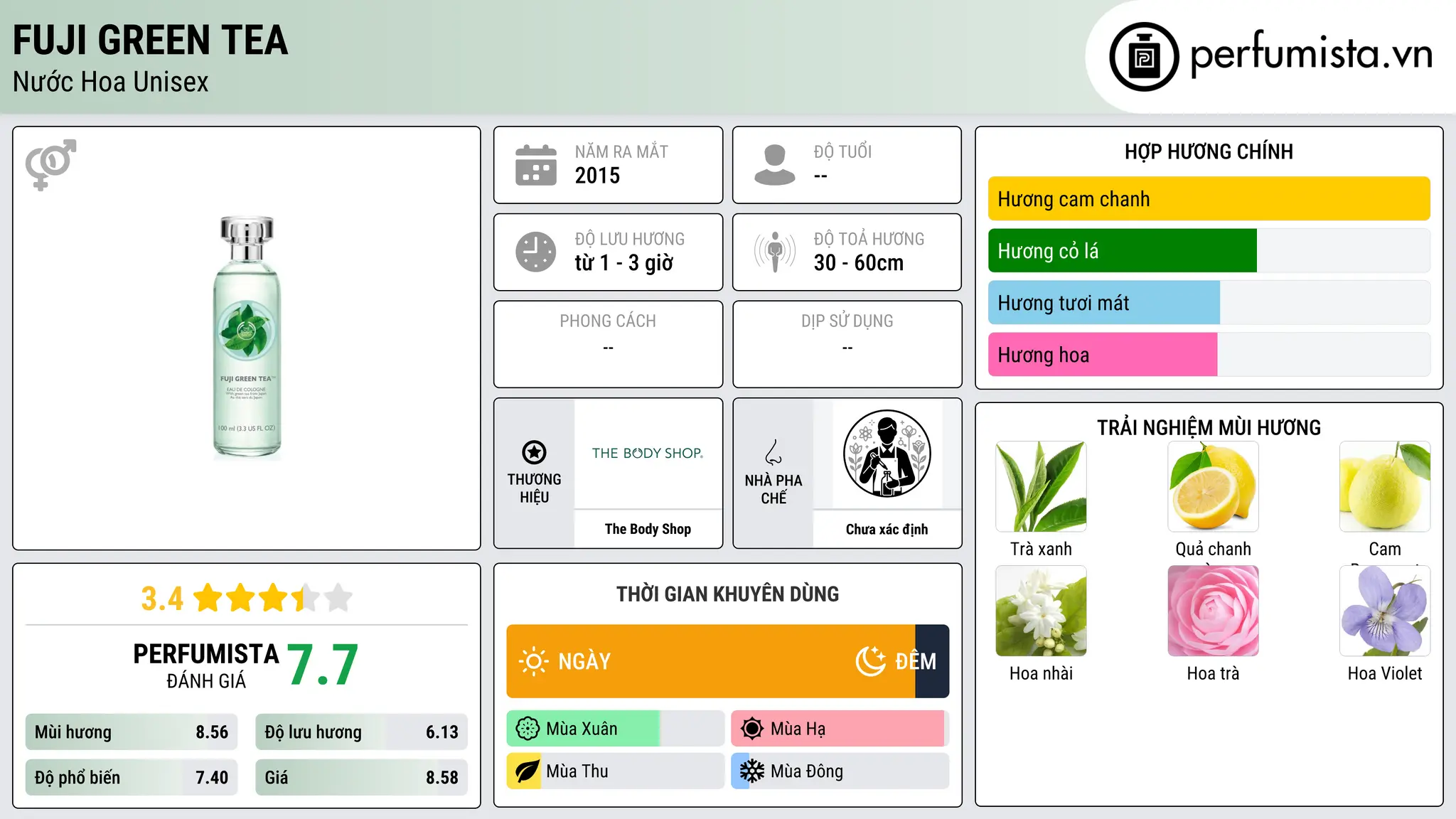1456x819 pixels.
Task: Click the Perfumista Đánh giá label
Action: coord(206,665)
